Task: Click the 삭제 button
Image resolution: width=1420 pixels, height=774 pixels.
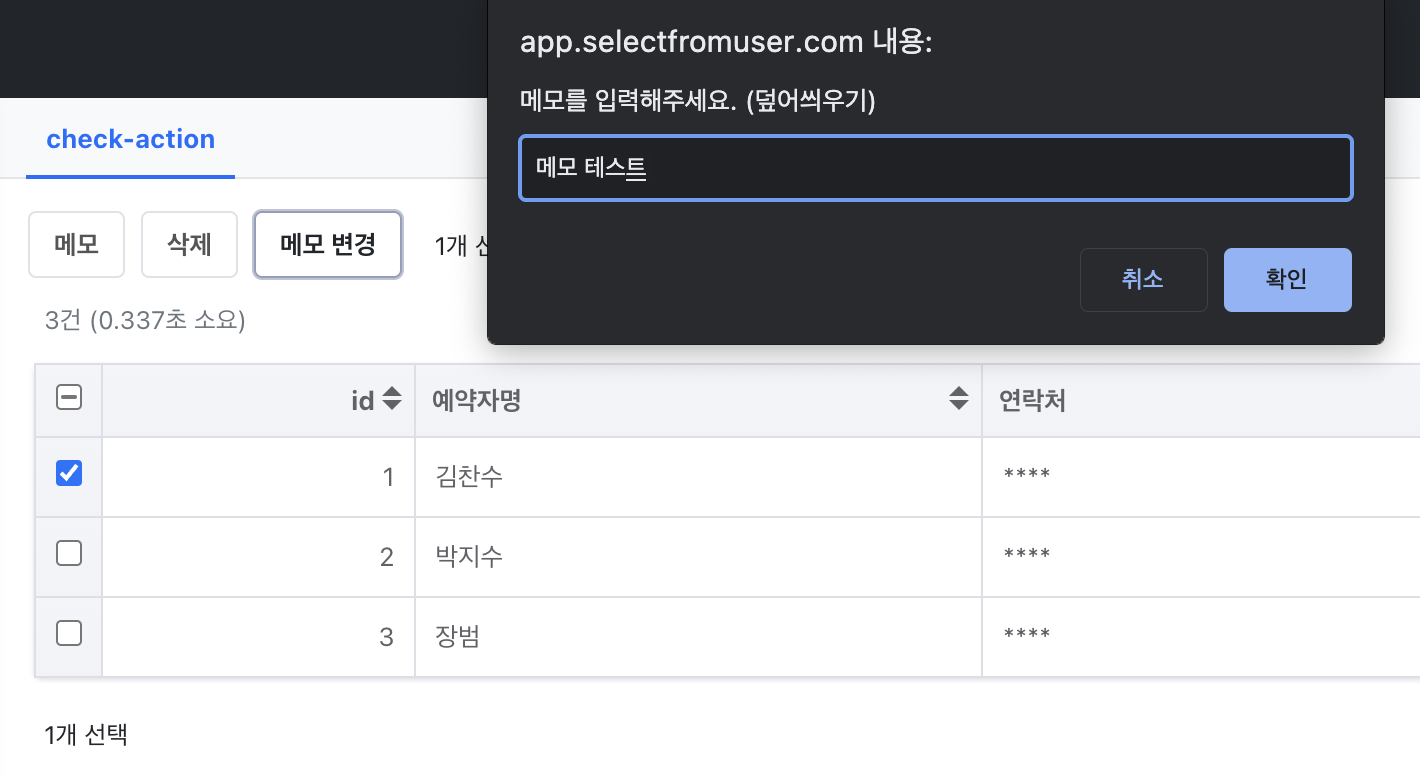Action: pyautogui.click(x=189, y=244)
